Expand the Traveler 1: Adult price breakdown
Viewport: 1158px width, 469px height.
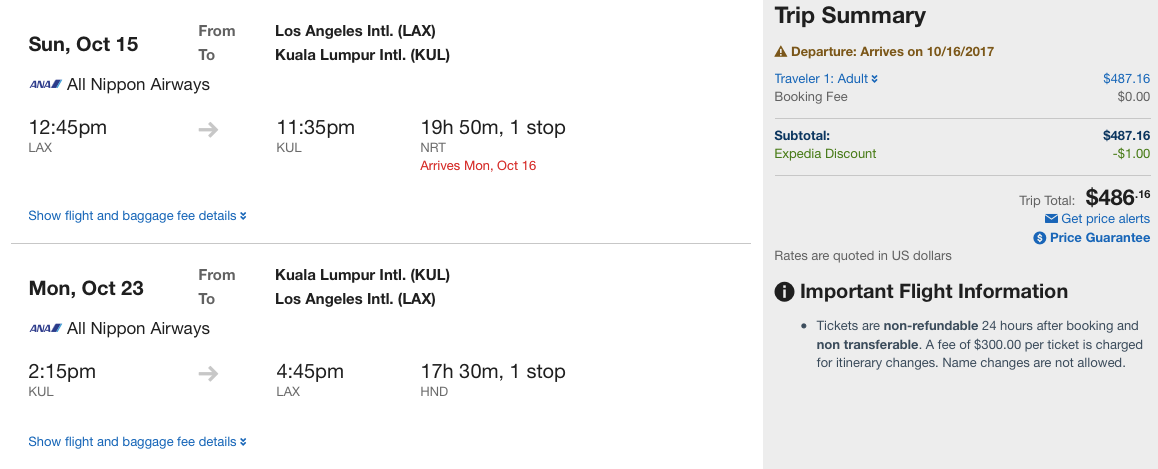(826, 79)
